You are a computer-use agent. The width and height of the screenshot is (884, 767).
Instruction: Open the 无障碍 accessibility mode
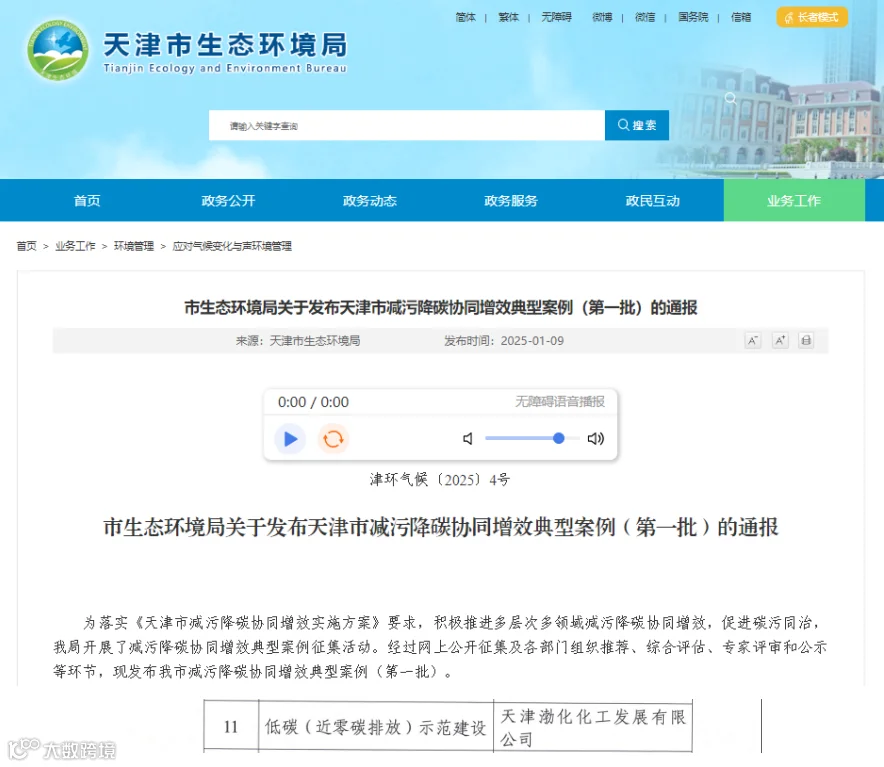coord(556,17)
